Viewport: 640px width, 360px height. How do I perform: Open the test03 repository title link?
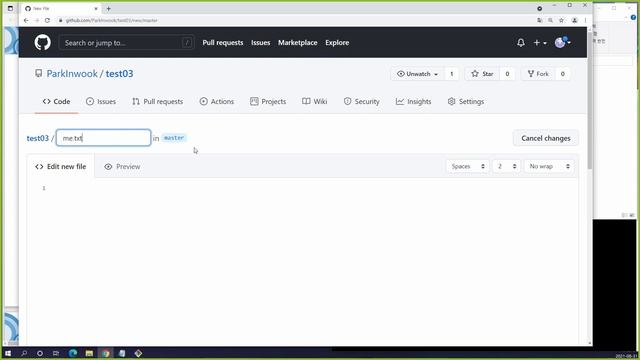(119, 74)
